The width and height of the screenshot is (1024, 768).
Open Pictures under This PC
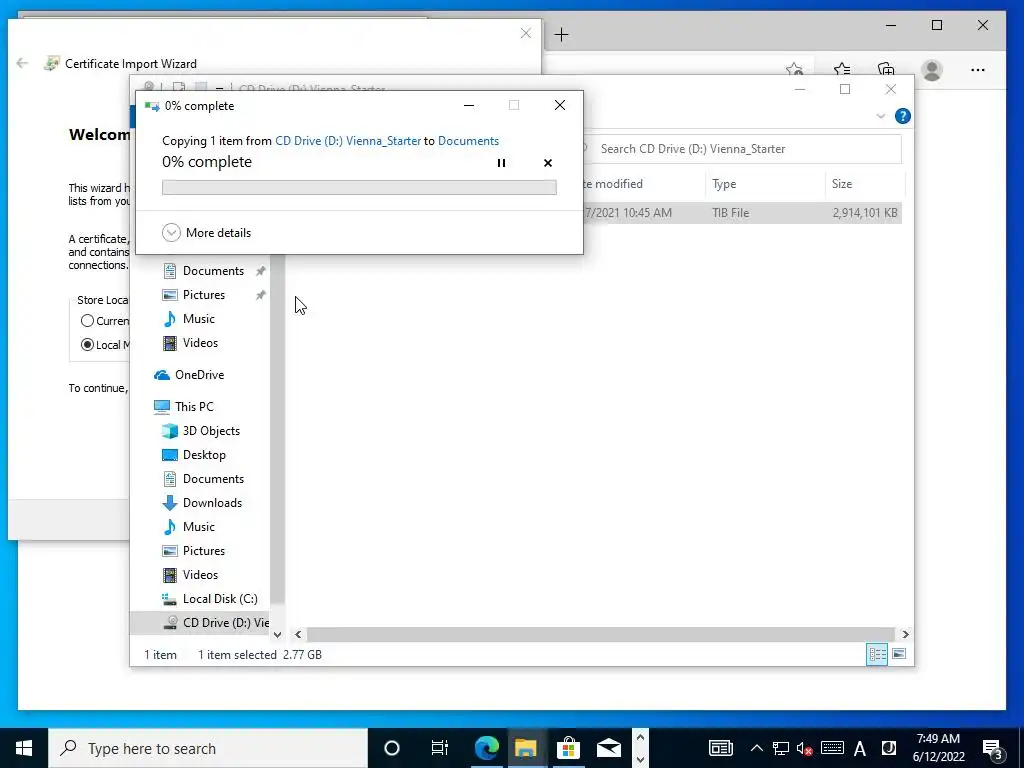(204, 551)
